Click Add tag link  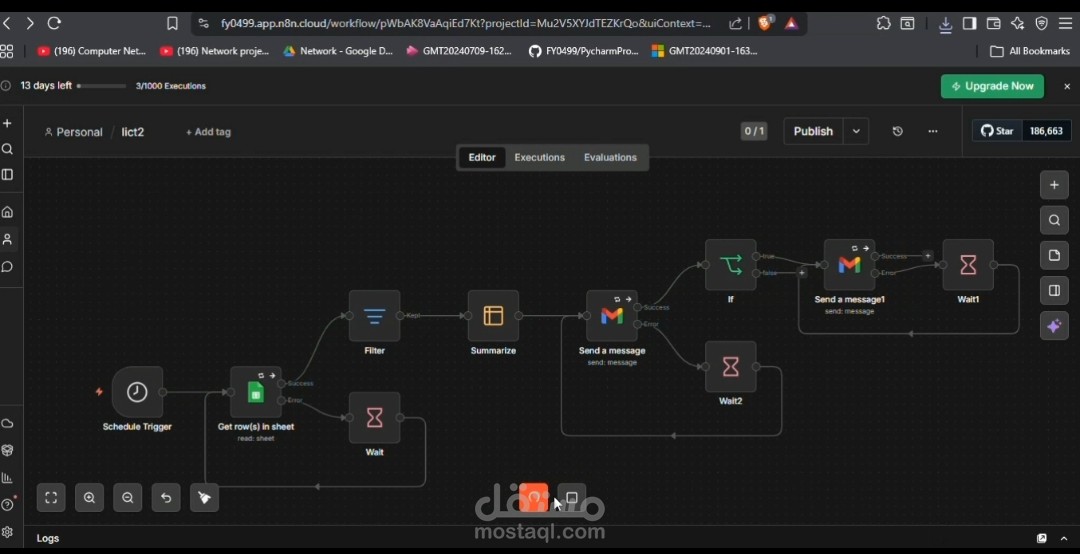point(208,132)
